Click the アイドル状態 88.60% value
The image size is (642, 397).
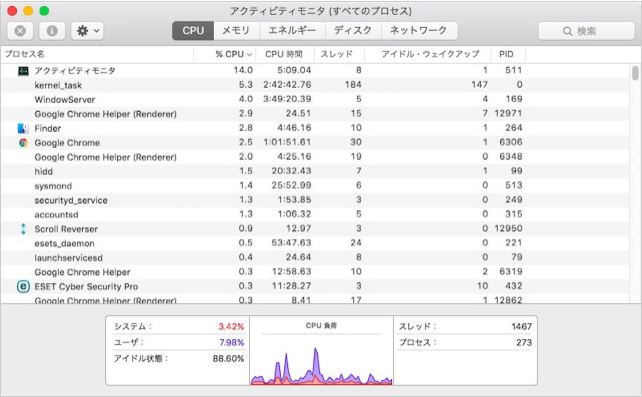[228, 359]
